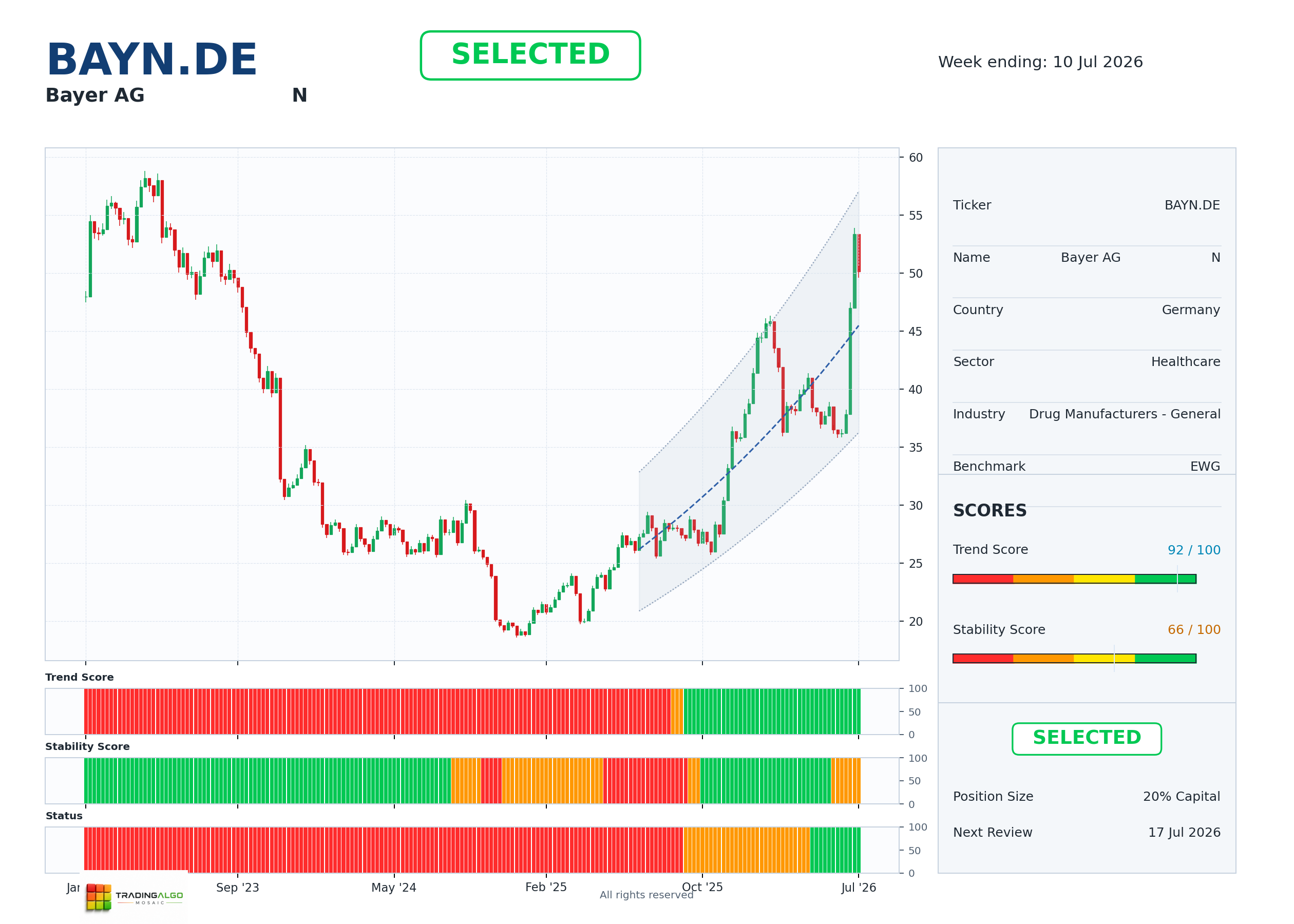Click the 'Position Size' label
Viewport: 1294px width, 924px height.
click(993, 797)
